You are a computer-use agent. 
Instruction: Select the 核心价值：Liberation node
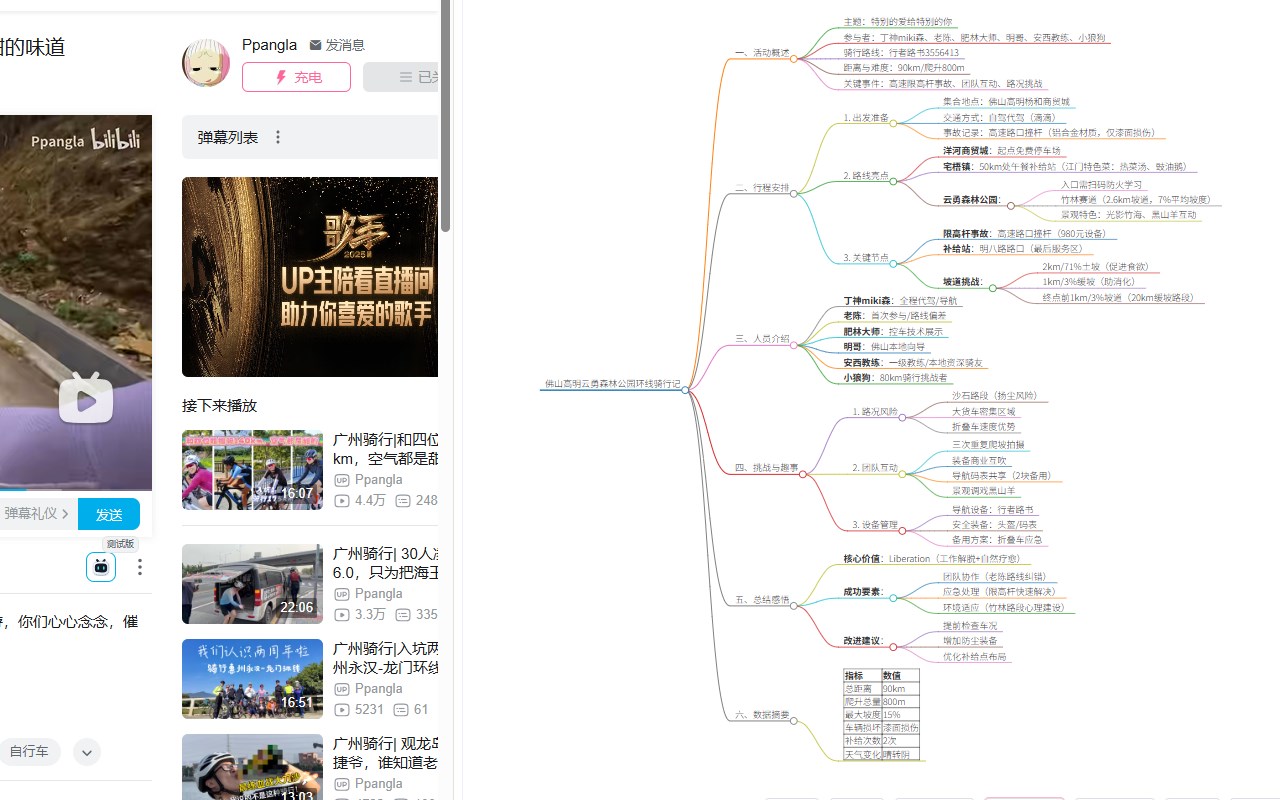[932, 559]
